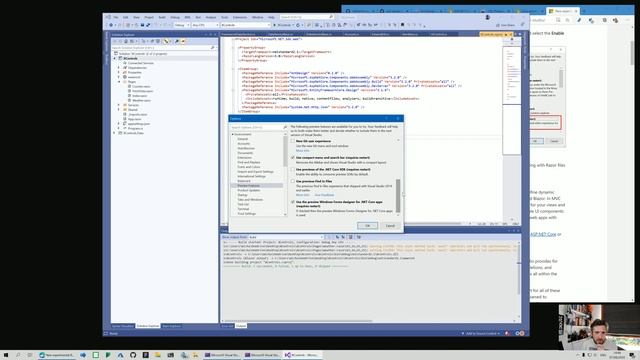This screenshot has height=360, width=640.
Task: Click Solution Explorer search magnifier icon
Action: pos(213,48)
